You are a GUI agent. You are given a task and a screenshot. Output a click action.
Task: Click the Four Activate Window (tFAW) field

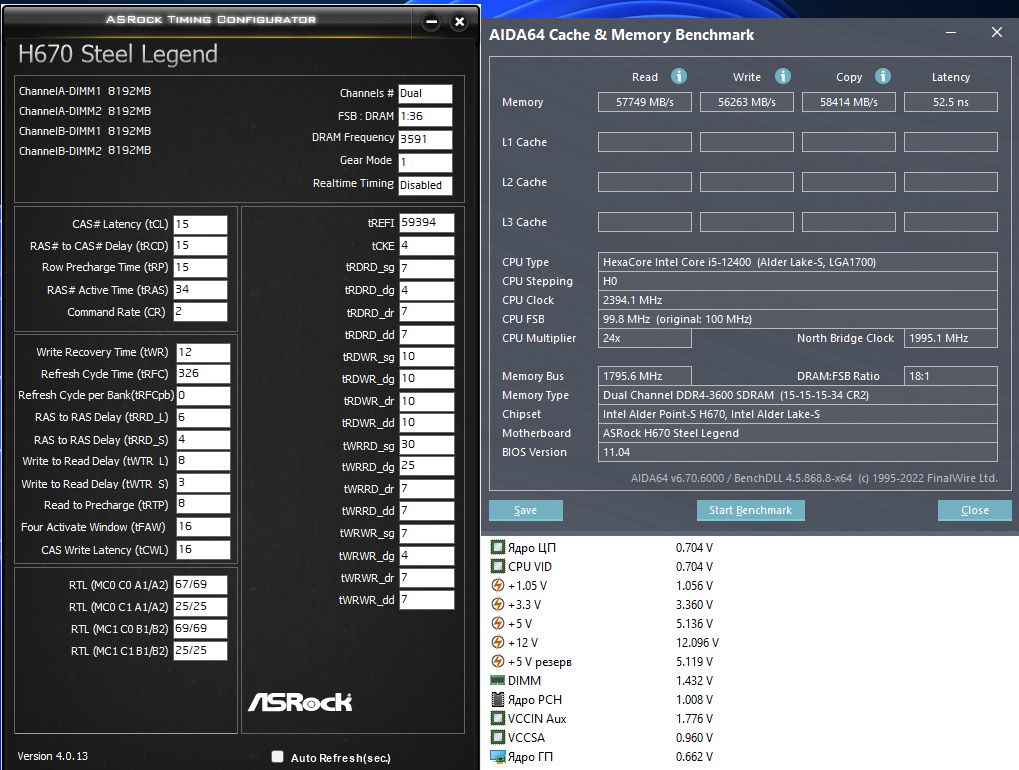pos(203,527)
